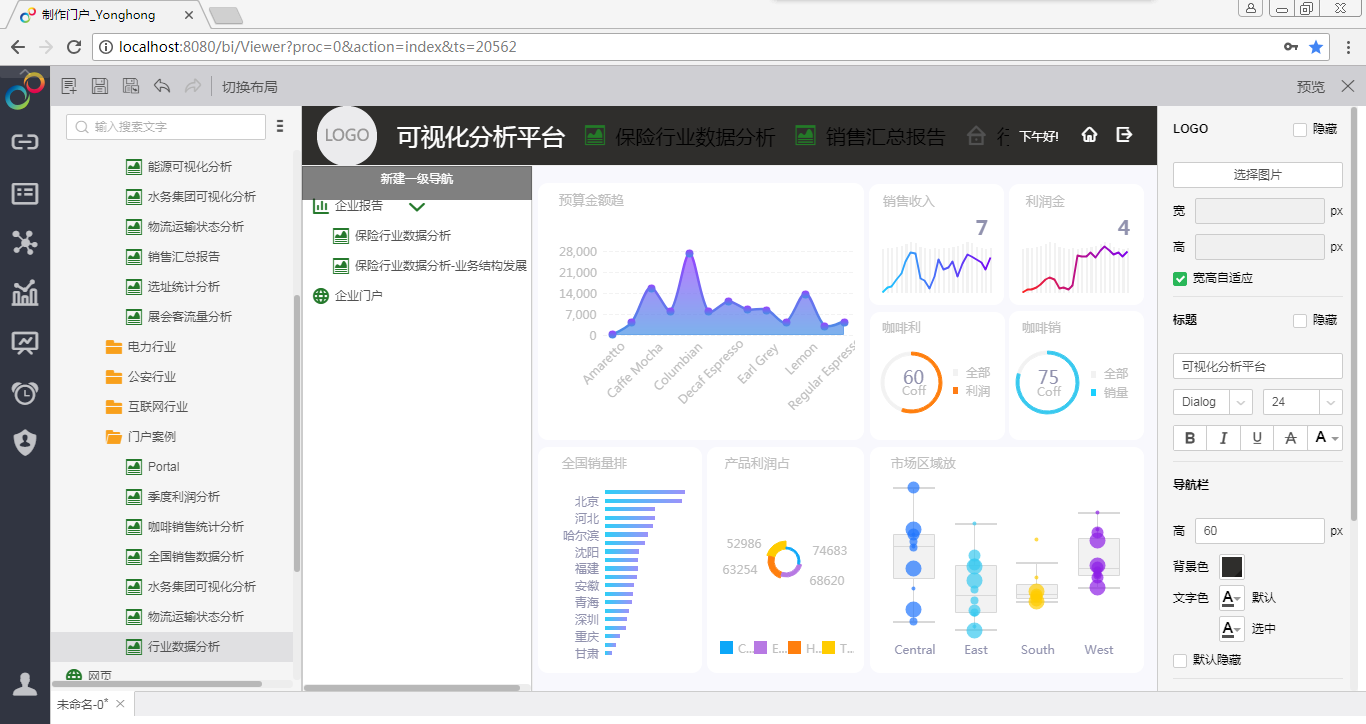Viewport: 1366px width, 724px height.
Task: Collapse the 企业报告 navigation chevron
Action: click(417, 207)
